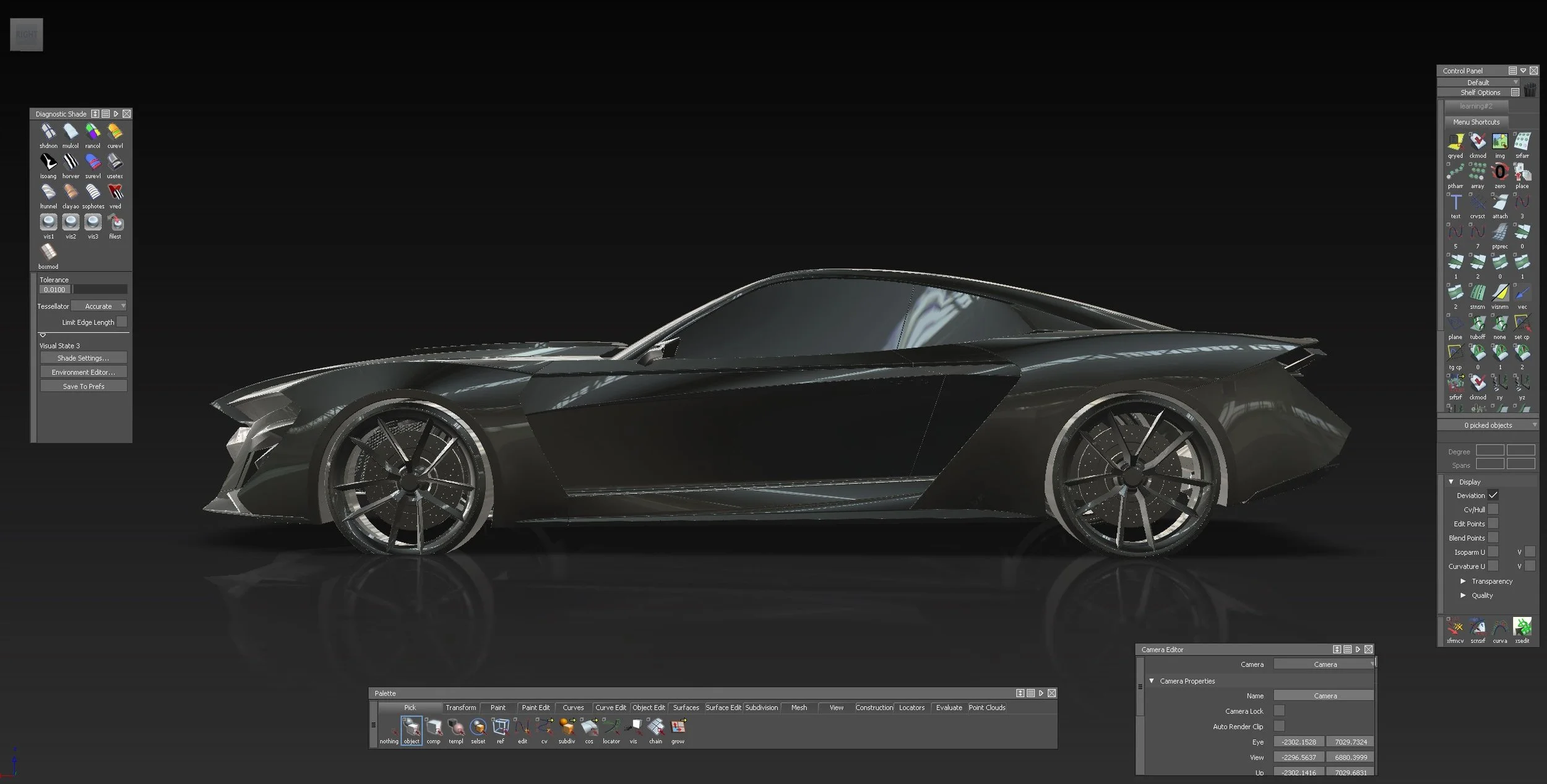Click the Save To Prefs button

(x=84, y=386)
